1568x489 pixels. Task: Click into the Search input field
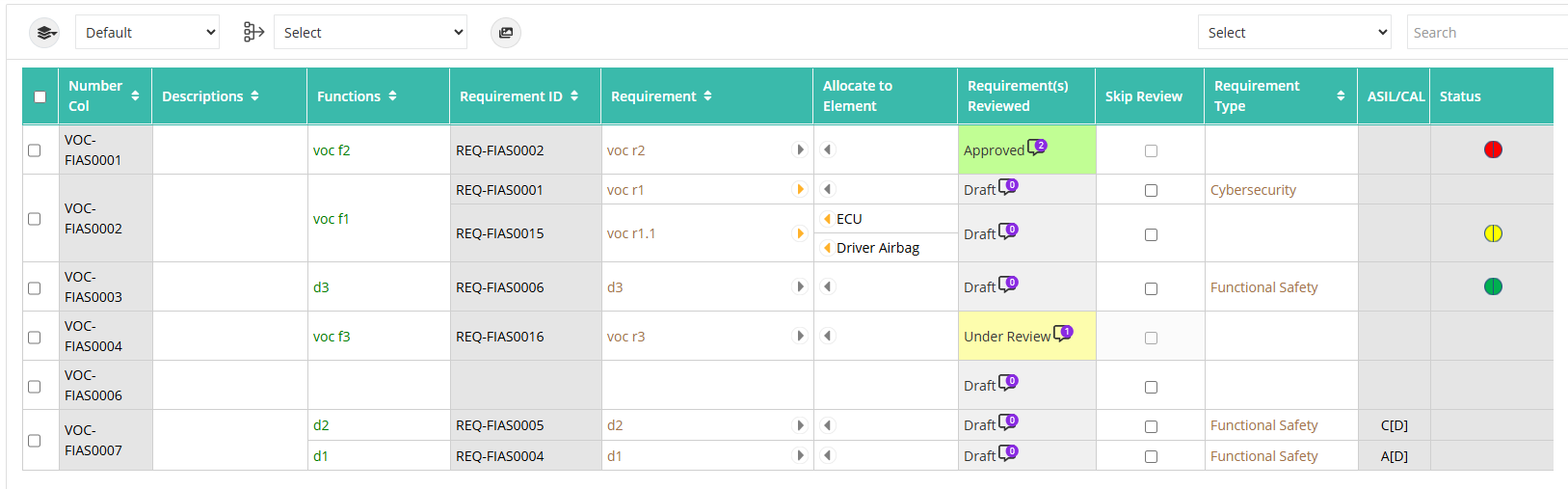pos(1487,32)
